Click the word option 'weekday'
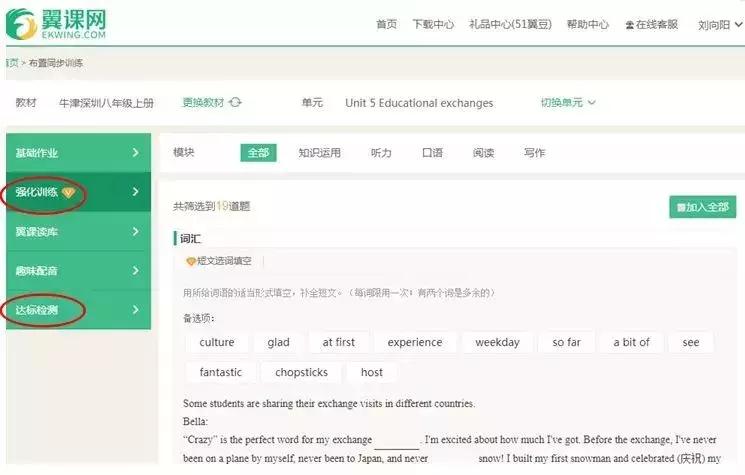Screen dimensions: 745x475 [x=497, y=342]
